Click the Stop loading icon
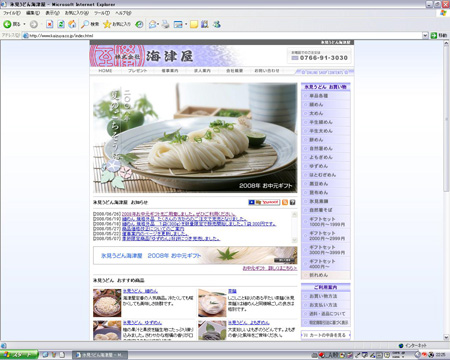The image size is (450, 360). tap(50, 24)
